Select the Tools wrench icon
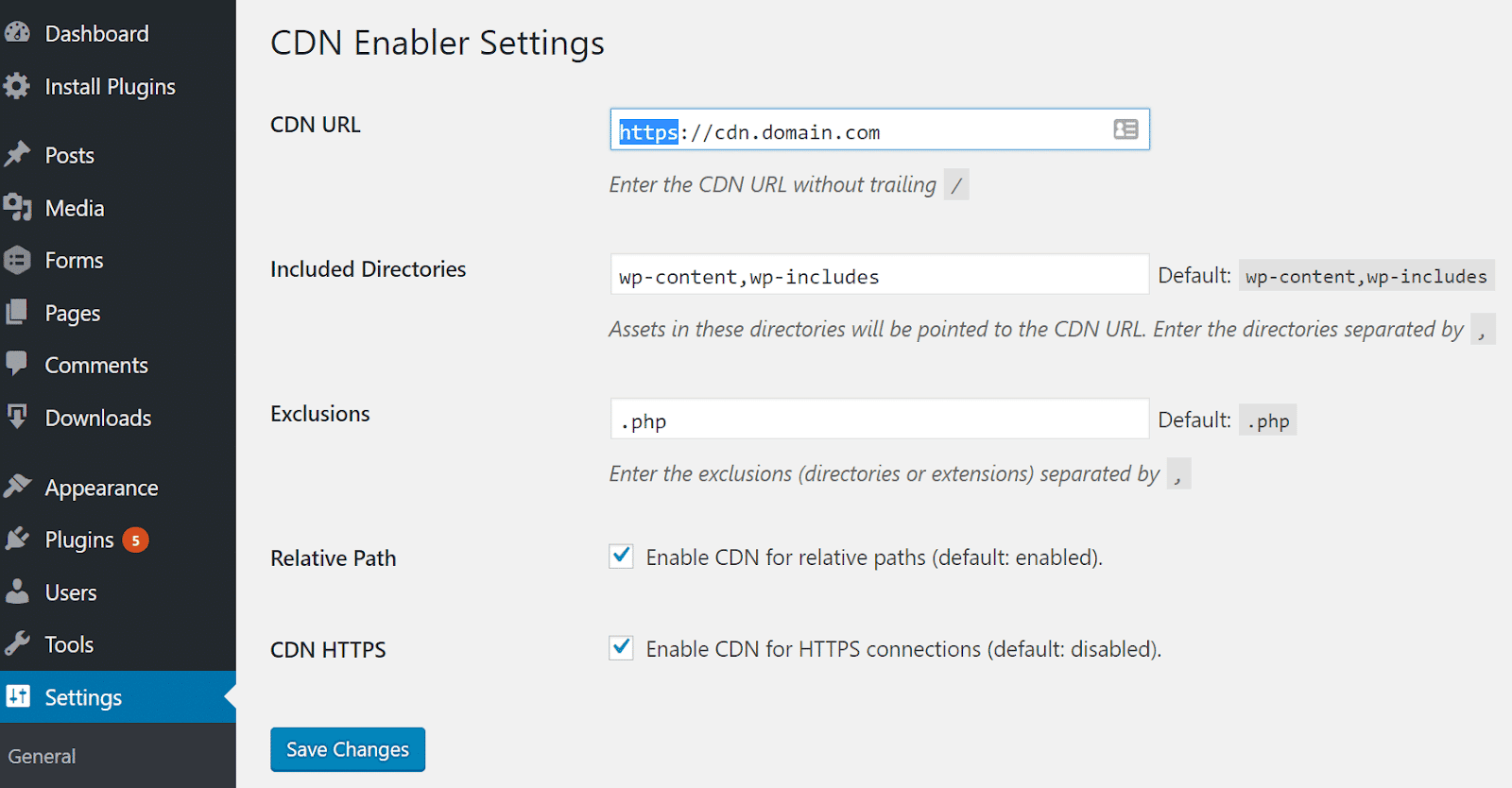The height and width of the screenshot is (788, 1512). [19, 643]
